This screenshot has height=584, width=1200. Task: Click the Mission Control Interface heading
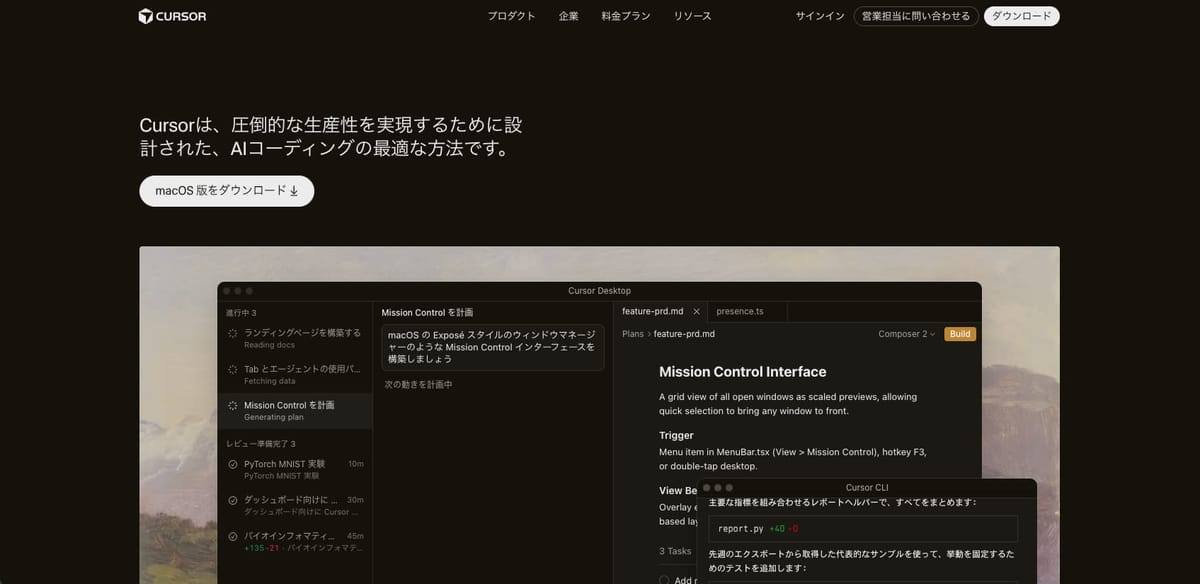point(742,372)
